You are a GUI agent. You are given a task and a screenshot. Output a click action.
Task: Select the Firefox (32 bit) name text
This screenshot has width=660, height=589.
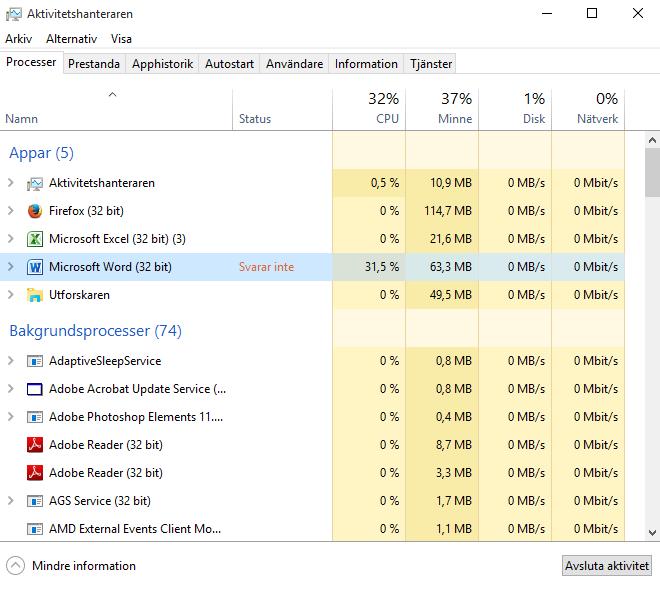click(86, 211)
